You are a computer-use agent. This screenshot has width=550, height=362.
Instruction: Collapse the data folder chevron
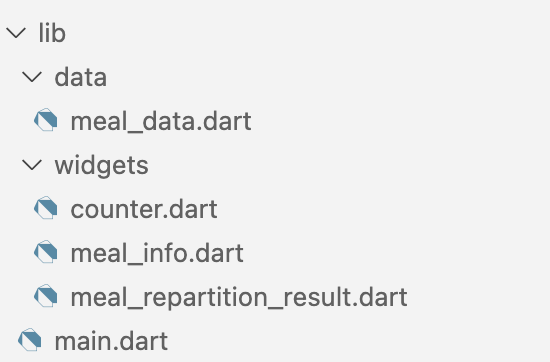(32, 77)
